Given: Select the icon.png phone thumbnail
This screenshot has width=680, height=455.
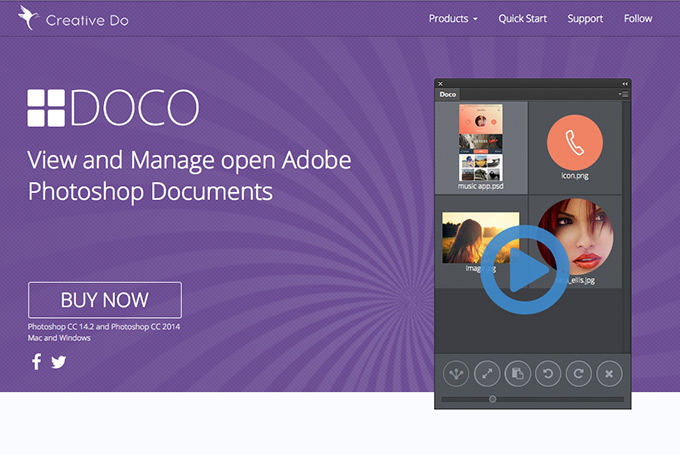Looking at the screenshot, I should point(575,142).
